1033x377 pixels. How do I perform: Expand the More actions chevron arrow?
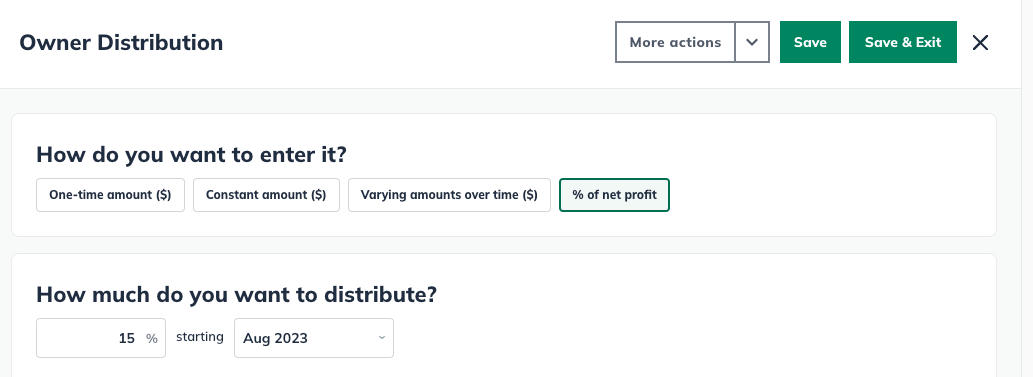[x=752, y=42]
